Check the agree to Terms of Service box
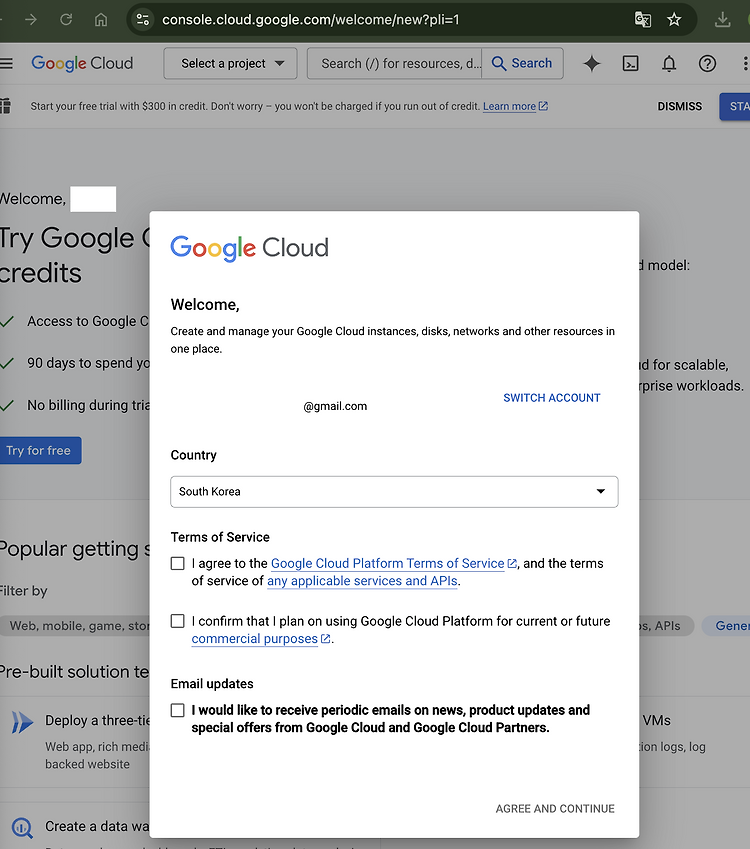 (178, 564)
